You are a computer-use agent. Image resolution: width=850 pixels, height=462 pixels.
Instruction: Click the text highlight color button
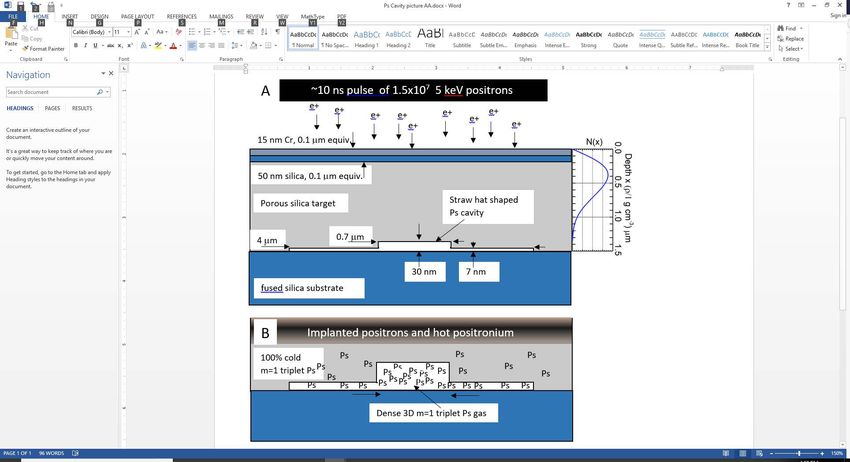[x=158, y=46]
